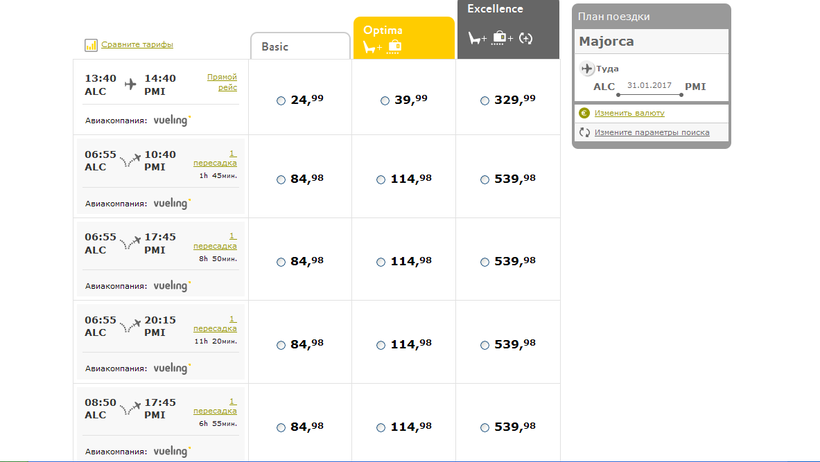Click the flexibility arrows icon under Excellence
The image size is (820, 462).
526,38
